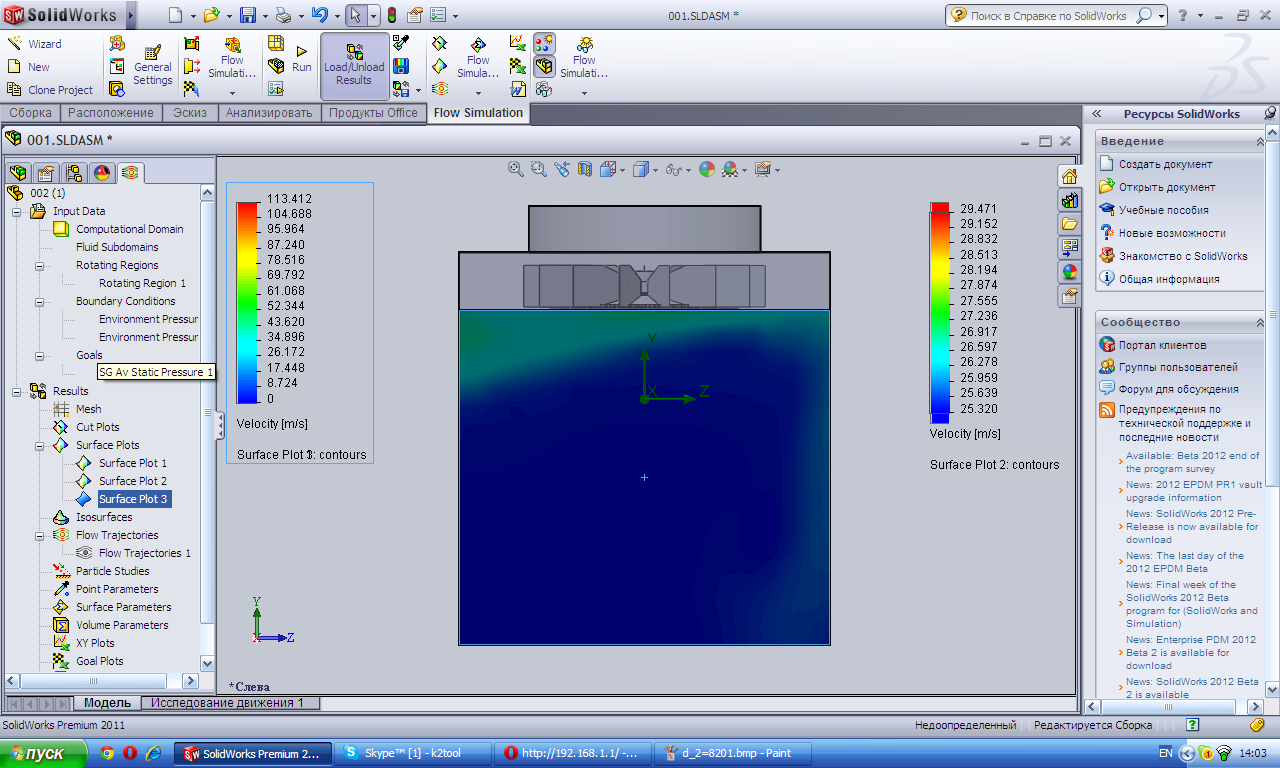The height and width of the screenshot is (768, 1280).
Task: Collapse the Input Data tree node
Action: [17, 211]
